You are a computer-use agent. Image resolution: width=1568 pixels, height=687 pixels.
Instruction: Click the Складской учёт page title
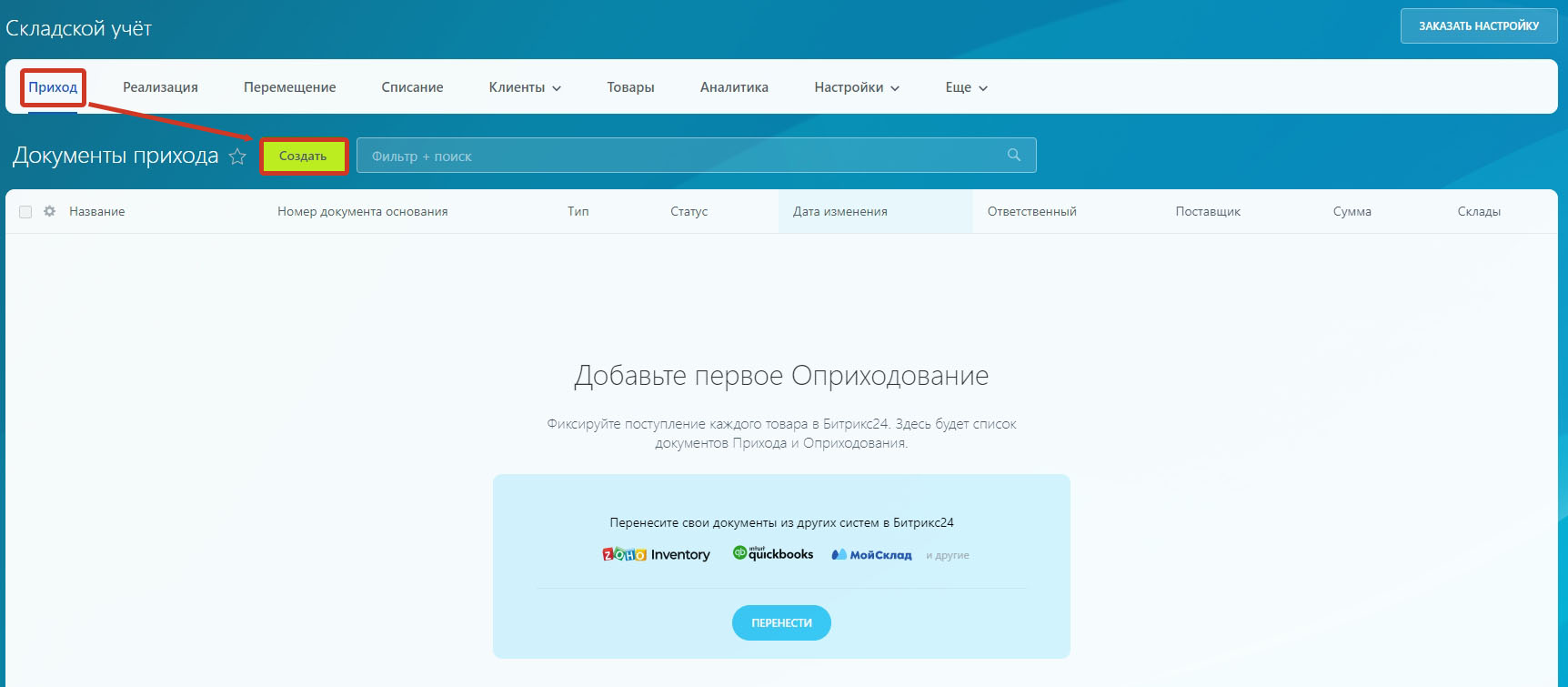point(79,28)
